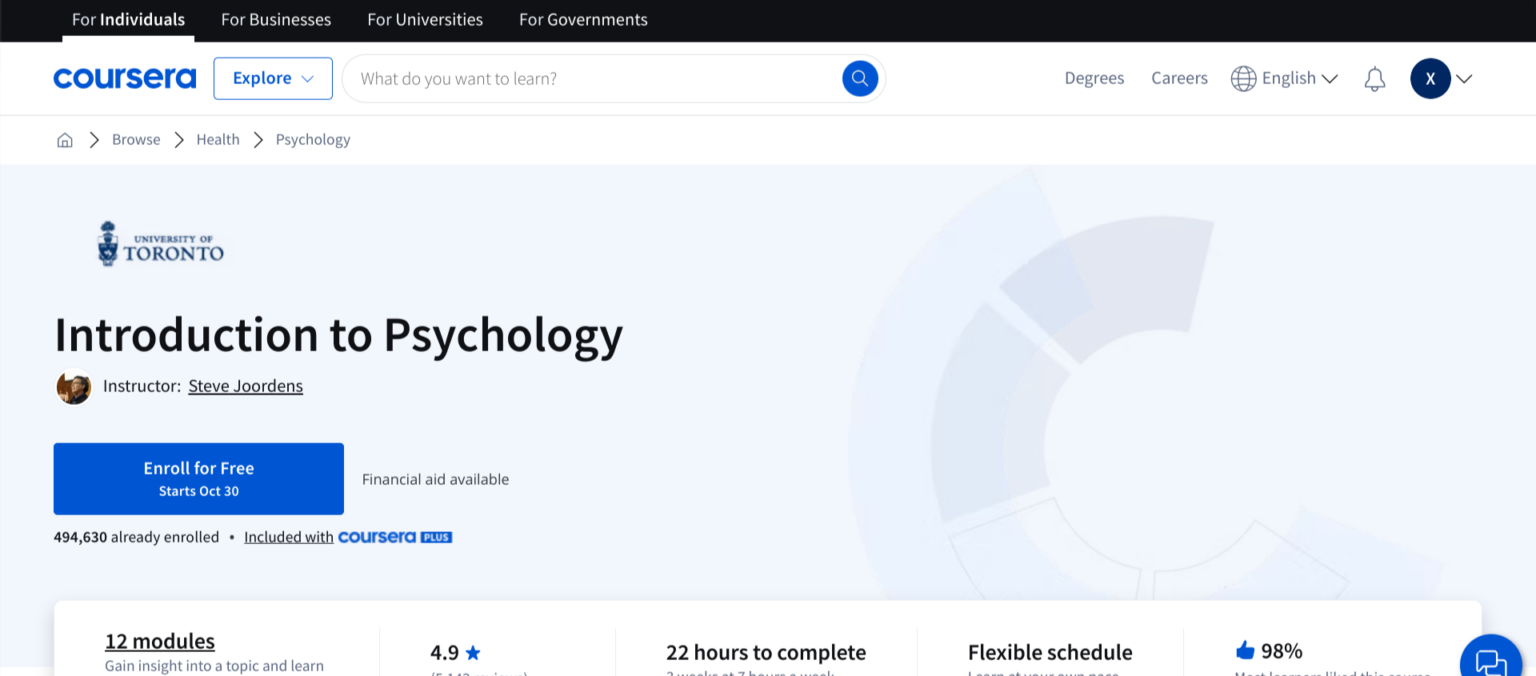1536x676 pixels.
Task: Open notifications via the bell icon
Action: (1375, 78)
